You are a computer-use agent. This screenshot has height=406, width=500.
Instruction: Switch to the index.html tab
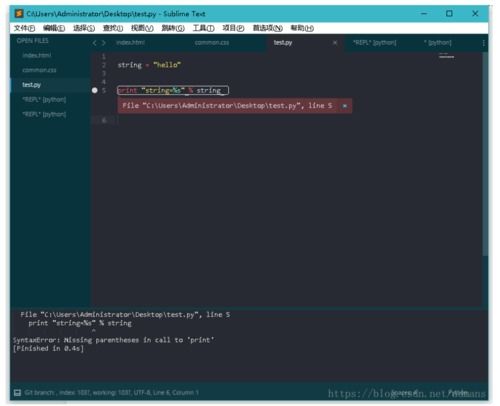(x=130, y=43)
